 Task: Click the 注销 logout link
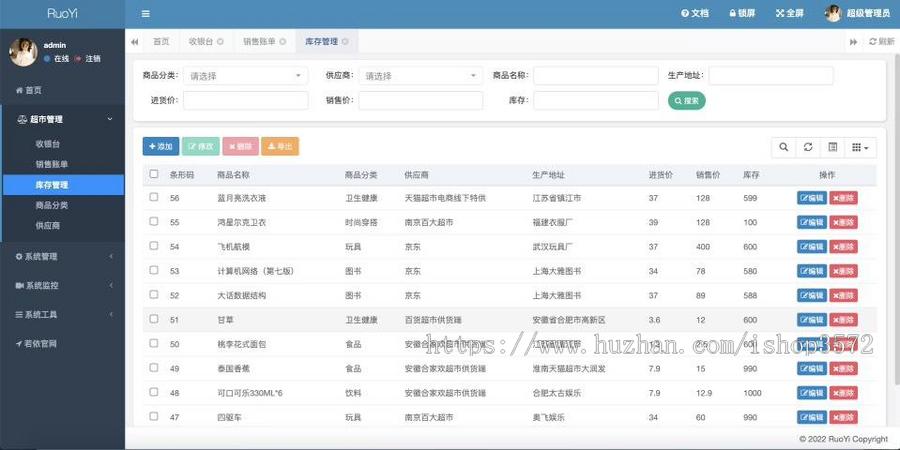(88, 59)
